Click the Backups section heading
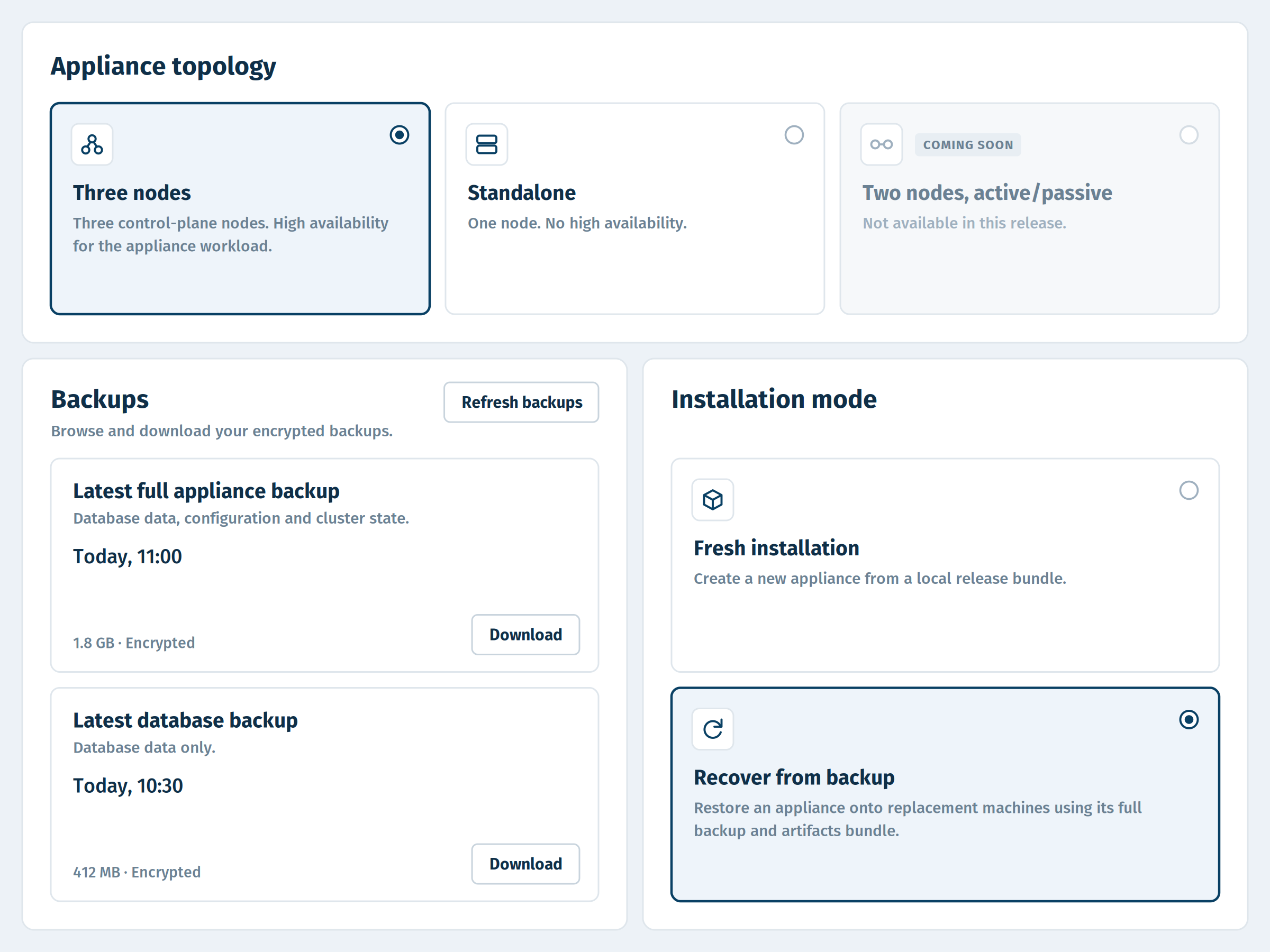Screen dimensions: 1270x952 pos(100,399)
